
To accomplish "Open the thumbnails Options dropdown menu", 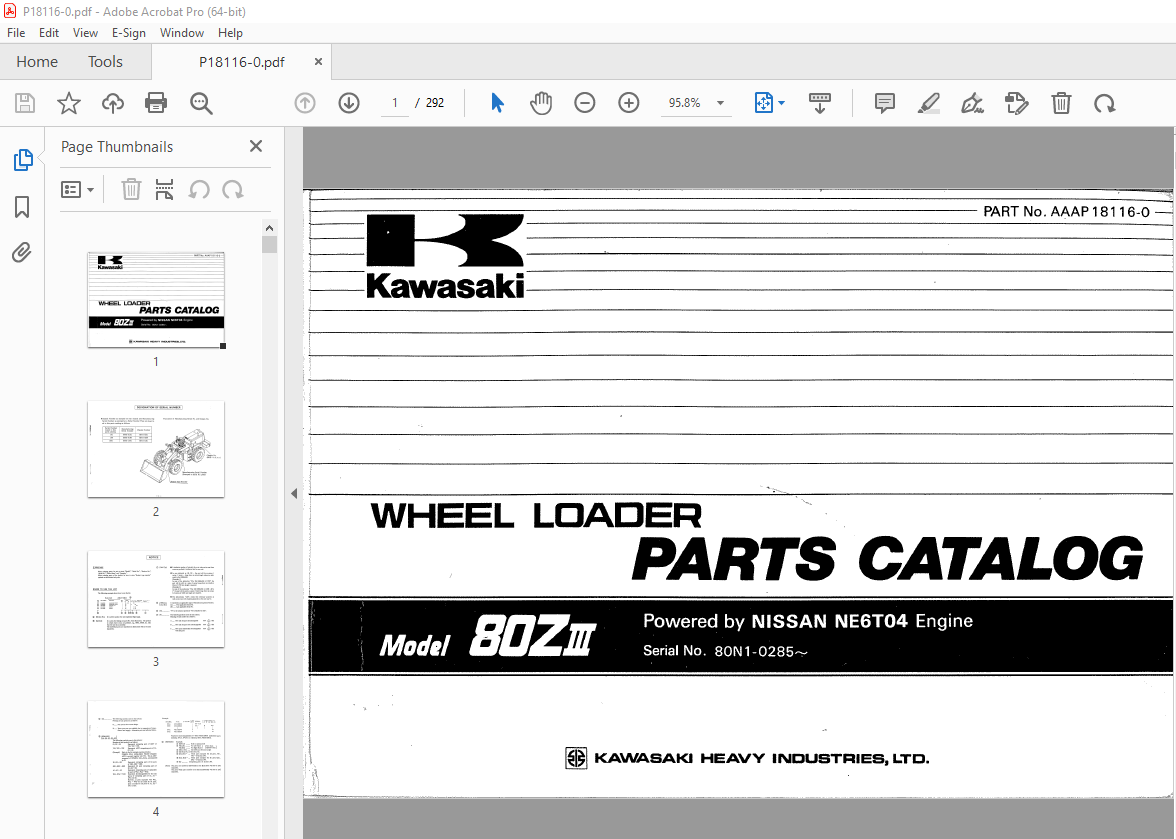I will pyautogui.click(x=77, y=190).
